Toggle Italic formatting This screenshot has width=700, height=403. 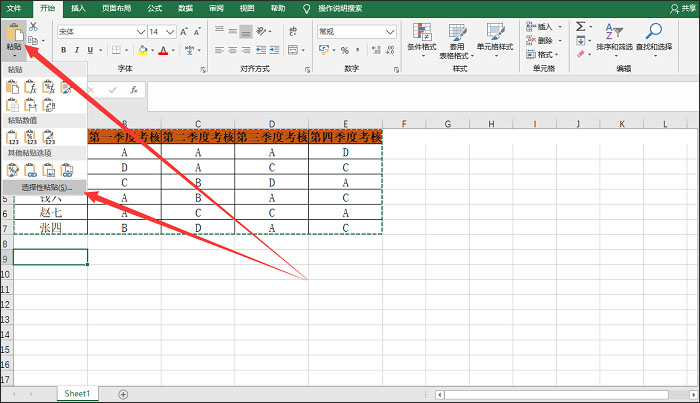(x=77, y=50)
